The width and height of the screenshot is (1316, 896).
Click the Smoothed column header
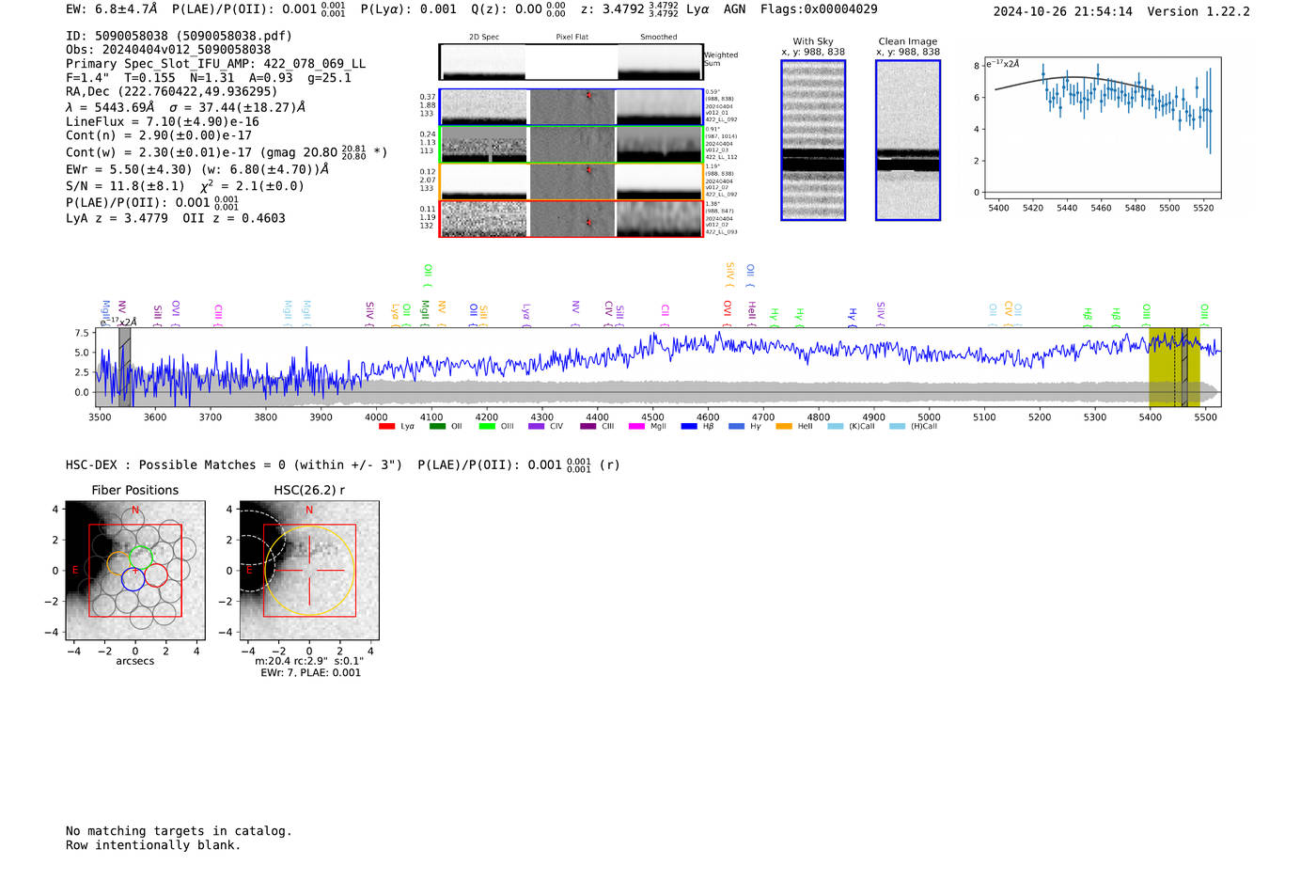tap(658, 38)
